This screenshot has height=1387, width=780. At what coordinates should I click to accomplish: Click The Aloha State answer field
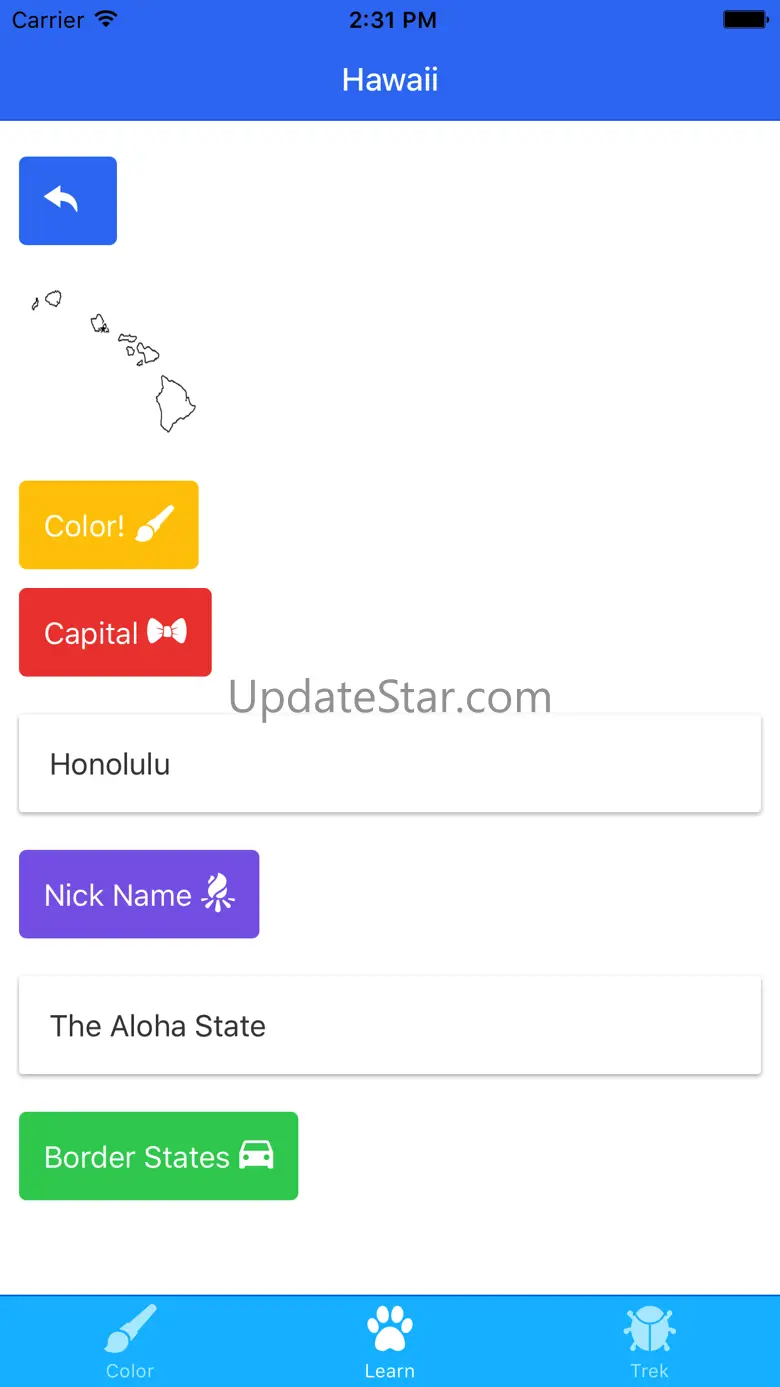pyautogui.click(x=390, y=1026)
